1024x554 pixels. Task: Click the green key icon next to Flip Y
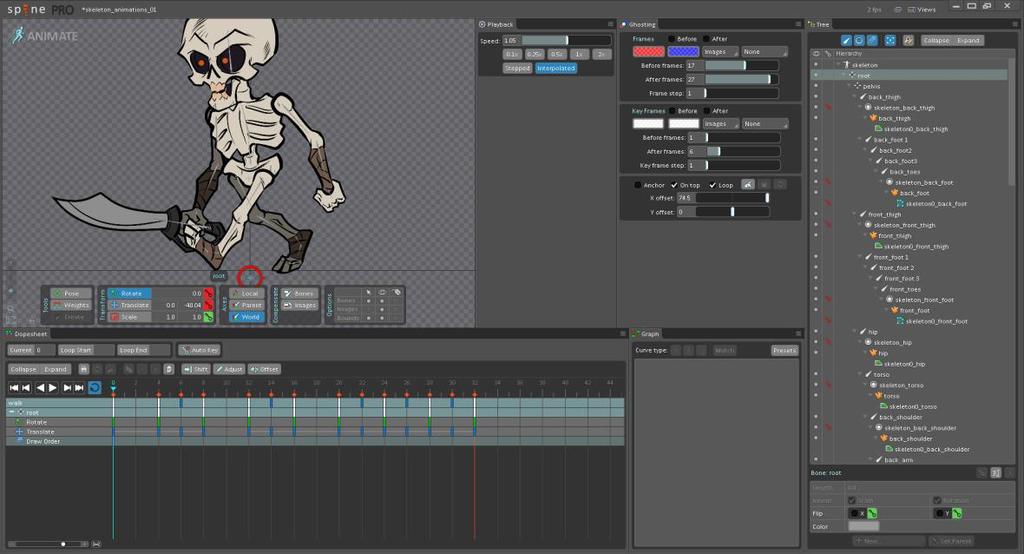957,513
